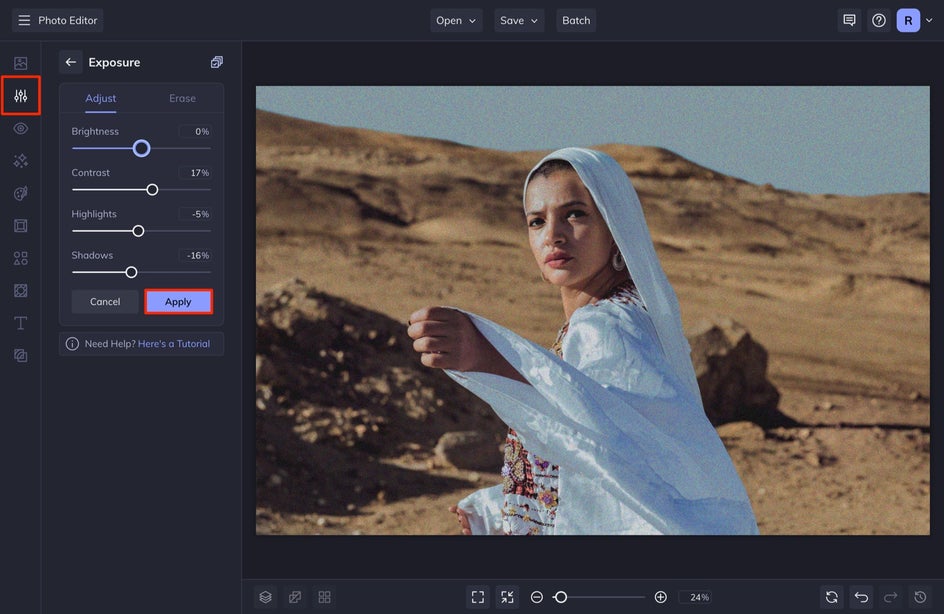Zoom out with the minus icon
The width and height of the screenshot is (944, 614).
(536, 597)
